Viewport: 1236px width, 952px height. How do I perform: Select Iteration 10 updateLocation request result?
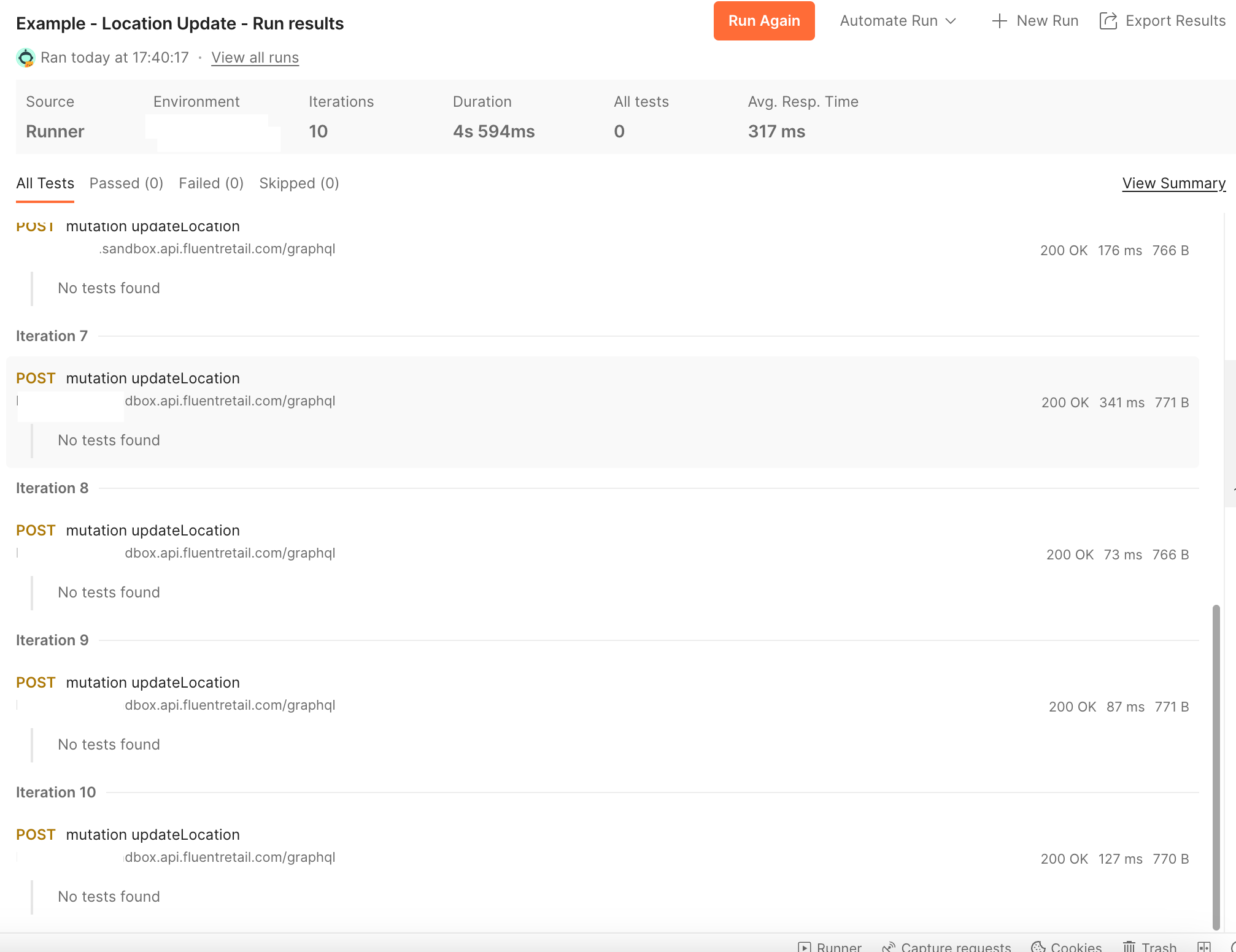coord(153,835)
